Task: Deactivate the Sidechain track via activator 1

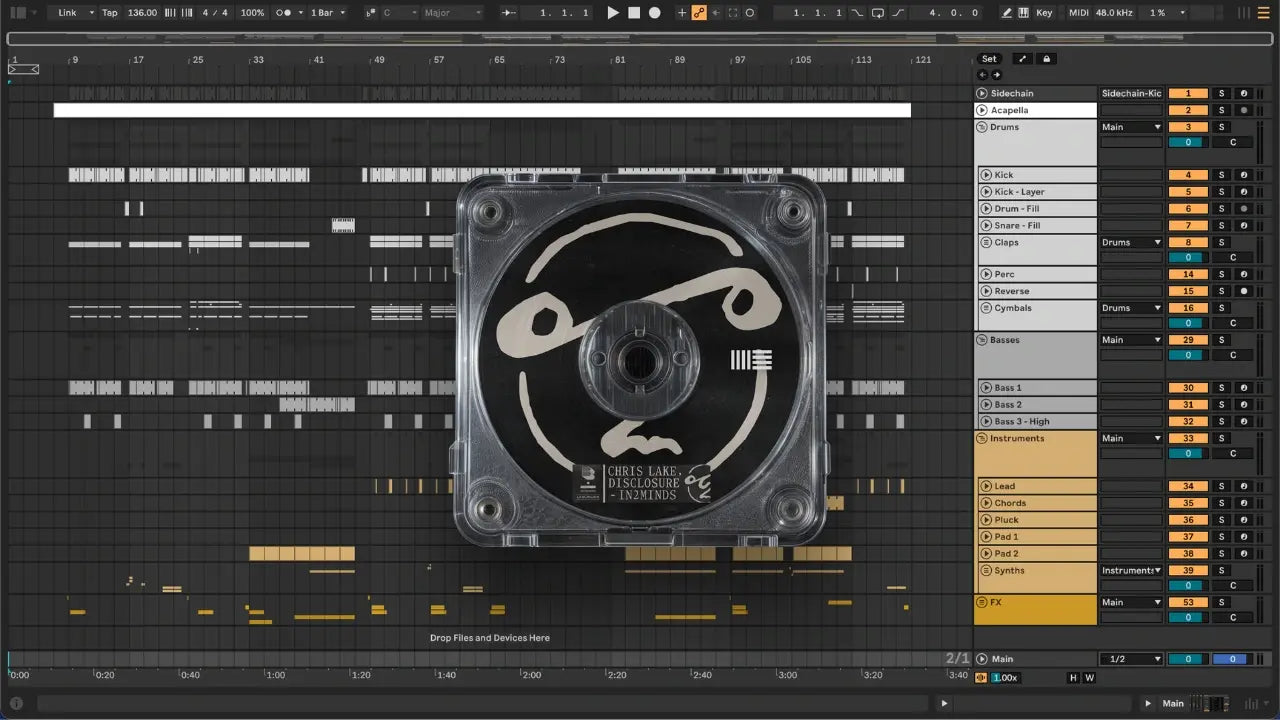Action: click(1188, 93)
